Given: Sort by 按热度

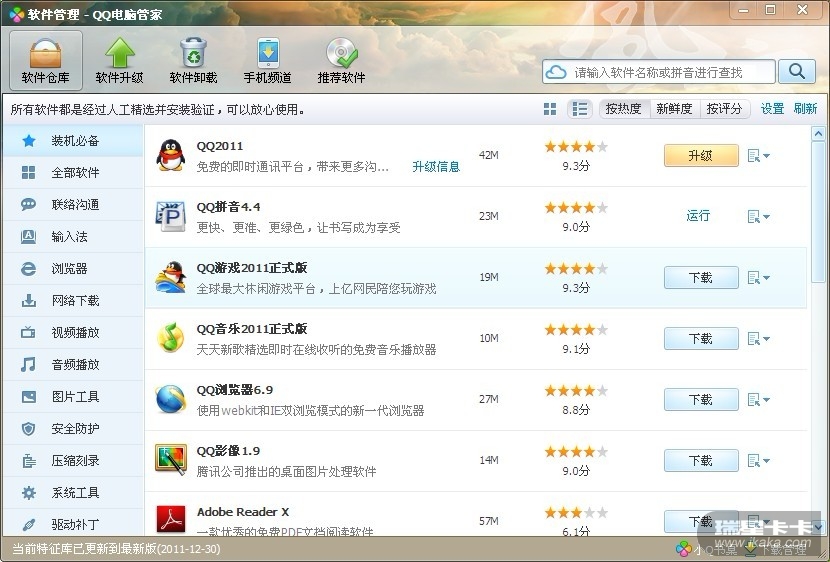Looking at the screenshot, I should click(624, 109).
